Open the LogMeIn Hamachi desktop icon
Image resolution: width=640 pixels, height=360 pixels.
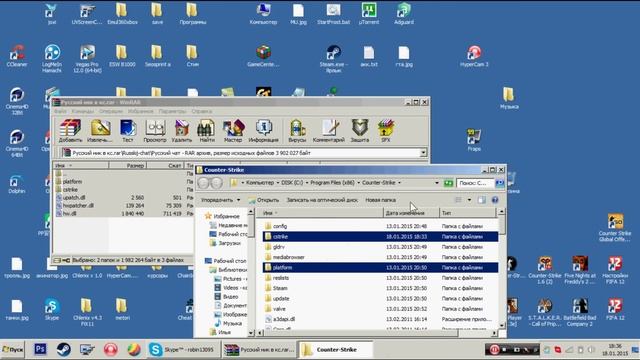click(52, 58)
